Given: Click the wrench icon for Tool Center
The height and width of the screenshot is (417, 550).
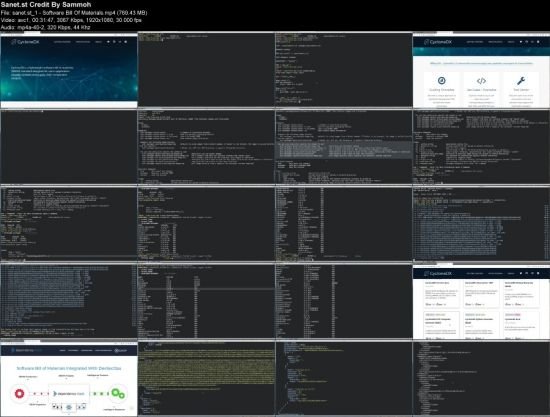Looking at the screenshot, I should click(x=521, y=81).
